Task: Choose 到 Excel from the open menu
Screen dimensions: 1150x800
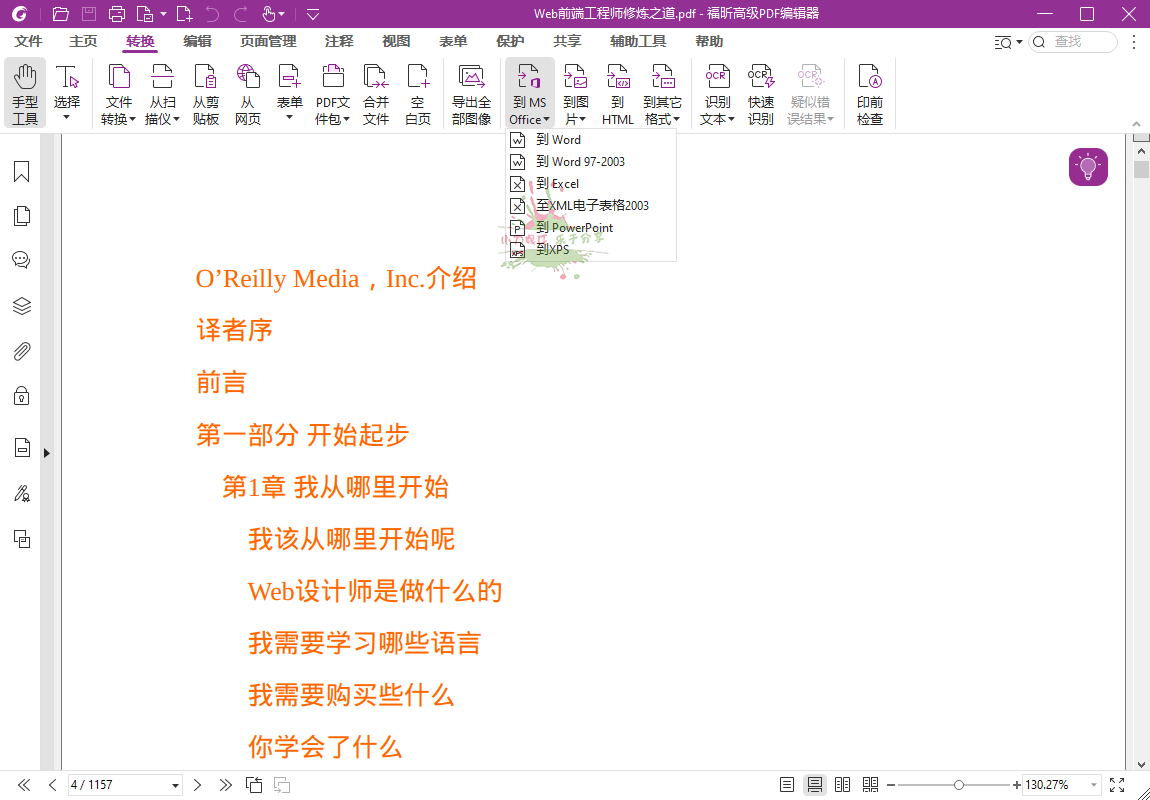Action: [x=560, y=183]
